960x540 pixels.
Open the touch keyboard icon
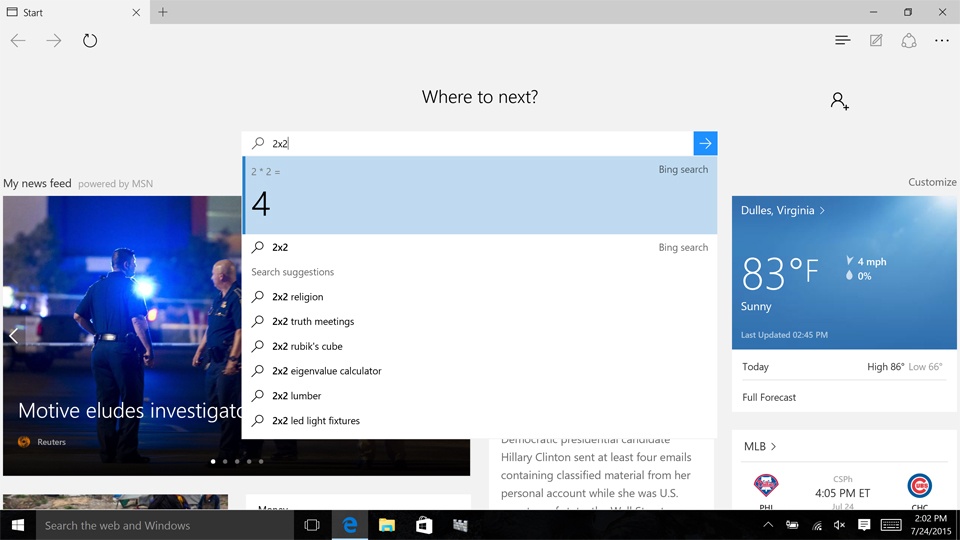(891, 525)
